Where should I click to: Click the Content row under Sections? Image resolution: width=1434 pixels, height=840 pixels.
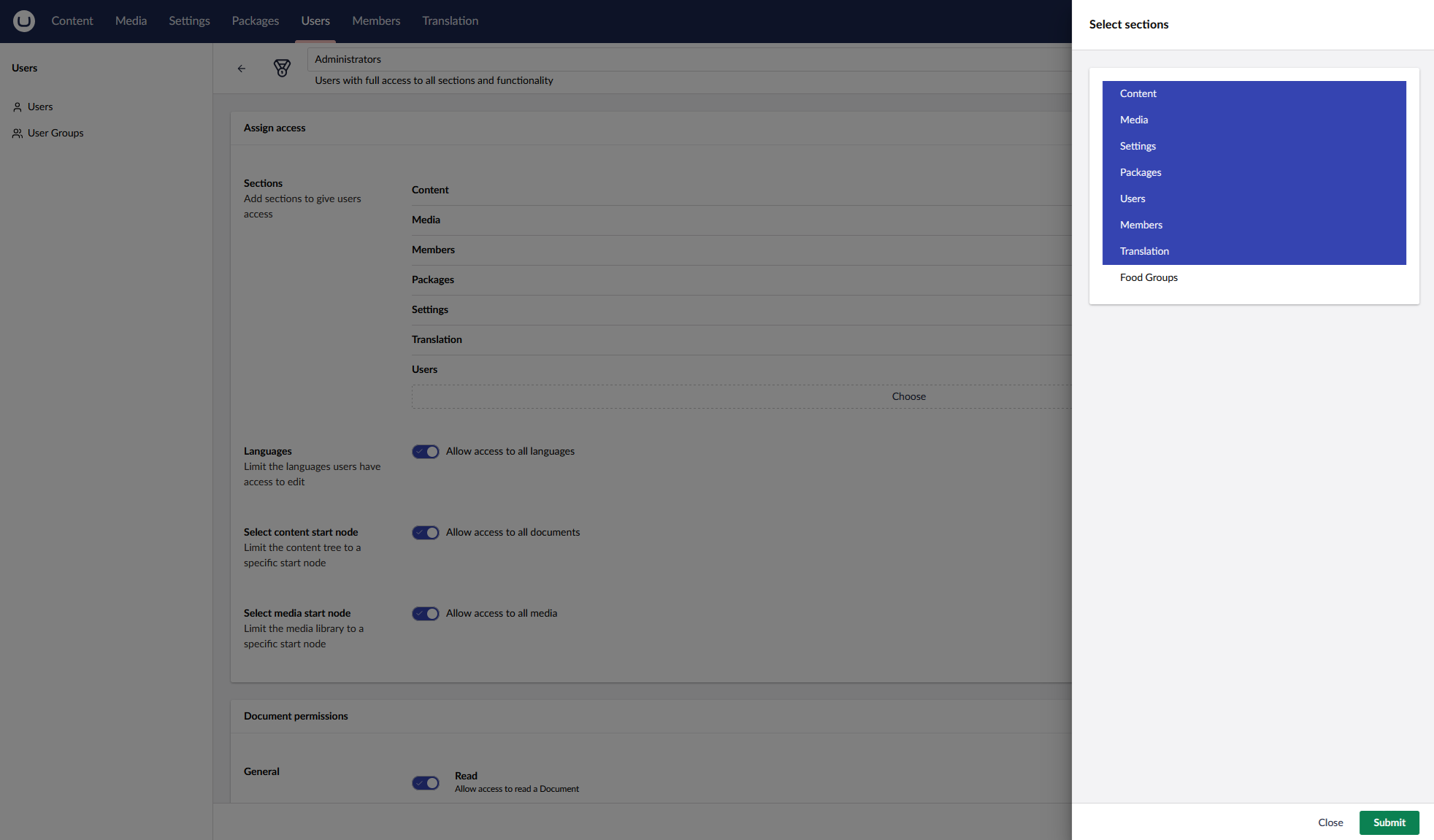pyautogui.click(x=741, y=190)
